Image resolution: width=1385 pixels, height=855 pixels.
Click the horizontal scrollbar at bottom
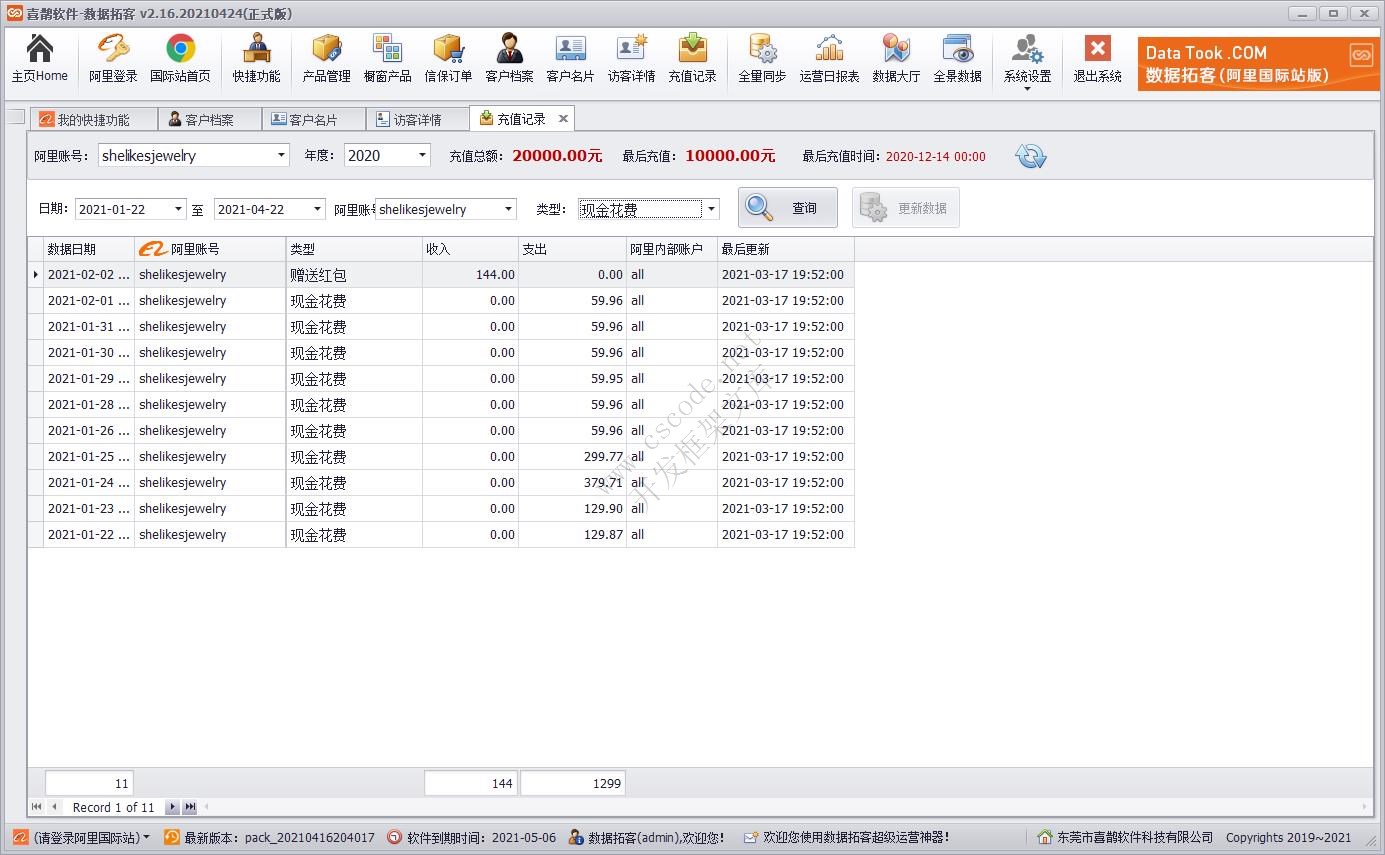785,807
